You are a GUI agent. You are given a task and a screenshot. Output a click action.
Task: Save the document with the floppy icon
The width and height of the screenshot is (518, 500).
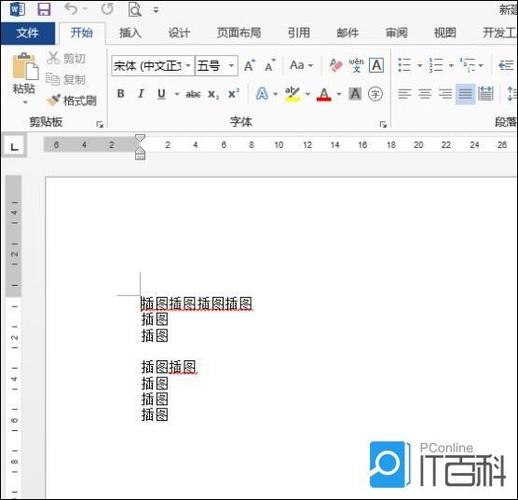[44, 9]
